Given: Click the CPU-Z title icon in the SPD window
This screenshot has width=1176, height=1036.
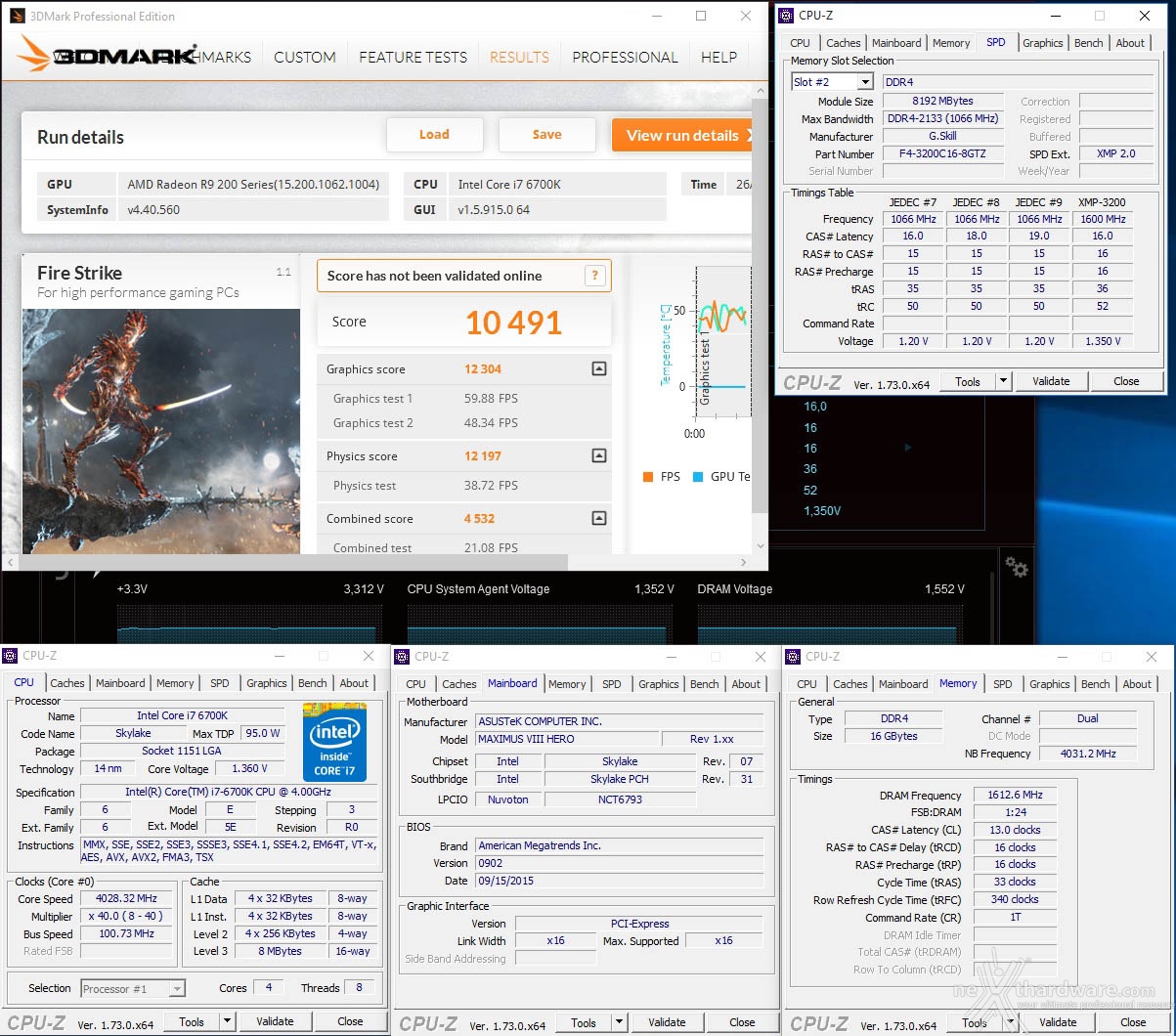Looking at the screenshot, I should click(787, 16).
